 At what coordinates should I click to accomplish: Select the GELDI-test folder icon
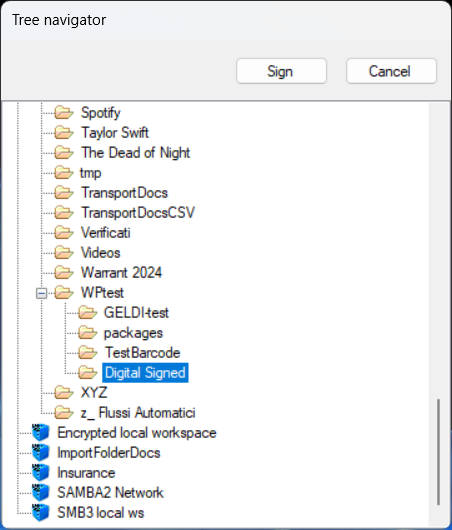point(88,313)
